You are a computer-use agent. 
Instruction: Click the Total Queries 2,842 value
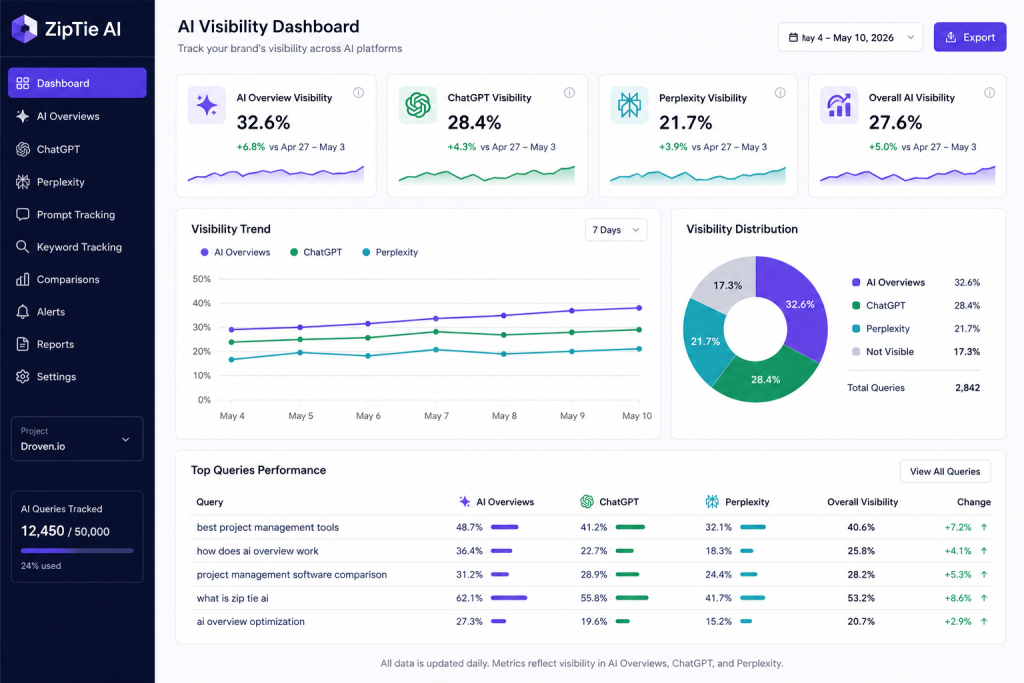click(x=967, y=388)
